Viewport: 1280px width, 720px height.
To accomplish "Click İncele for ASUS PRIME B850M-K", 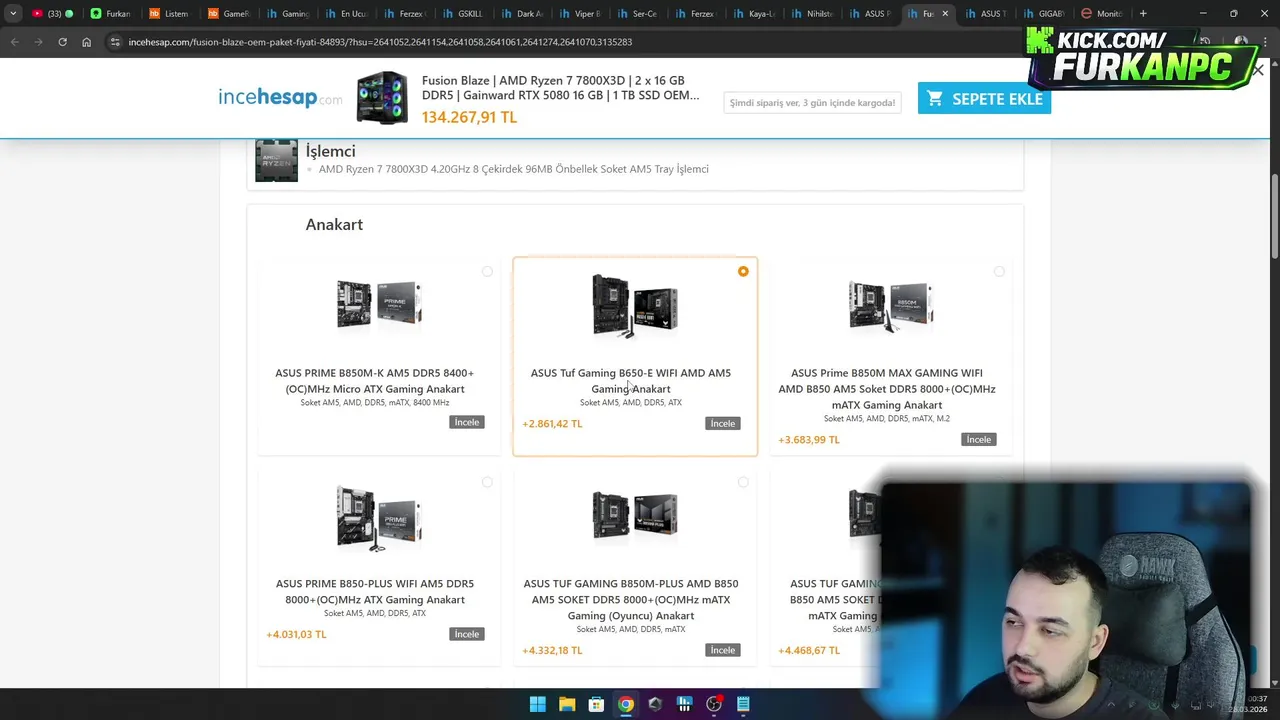I will coord(467,422).
